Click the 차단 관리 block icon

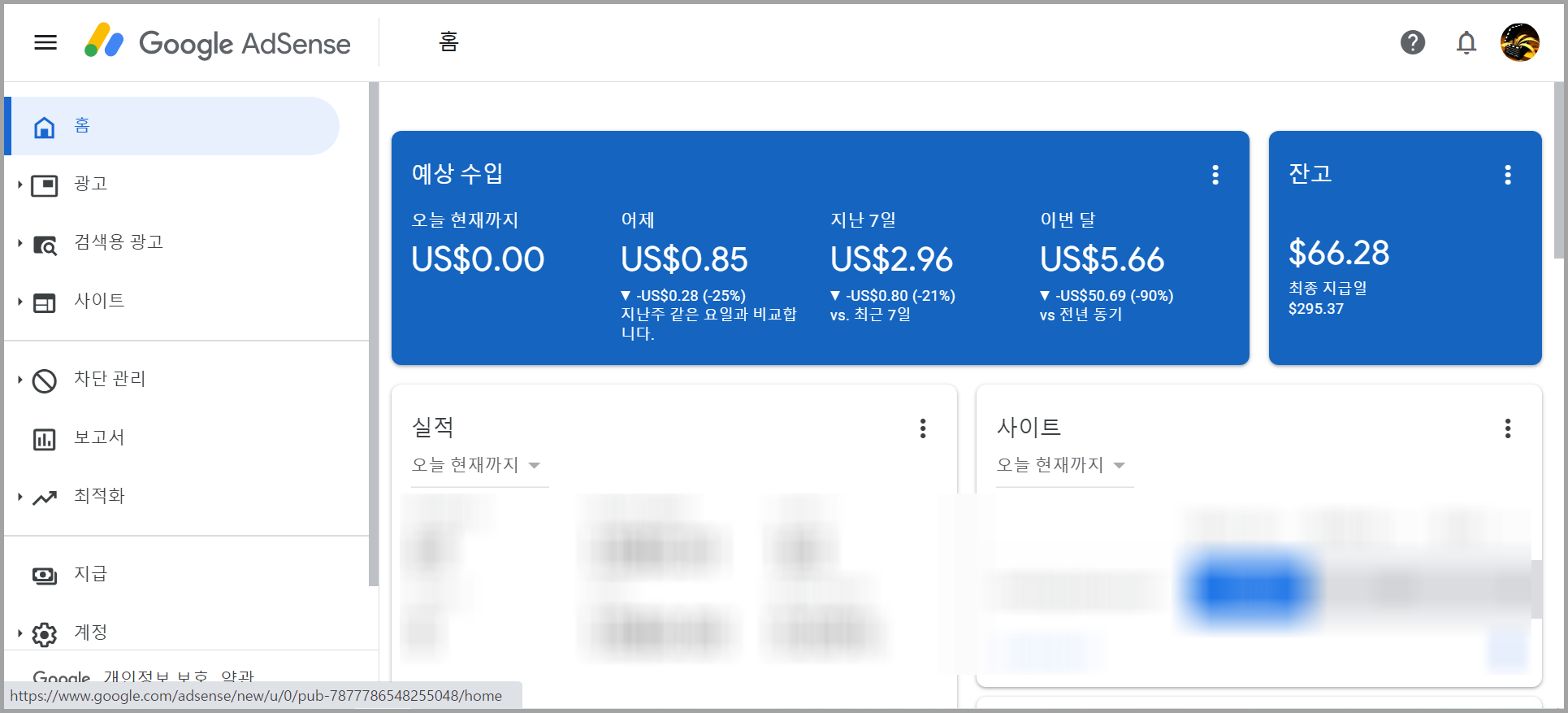(45, 380)
